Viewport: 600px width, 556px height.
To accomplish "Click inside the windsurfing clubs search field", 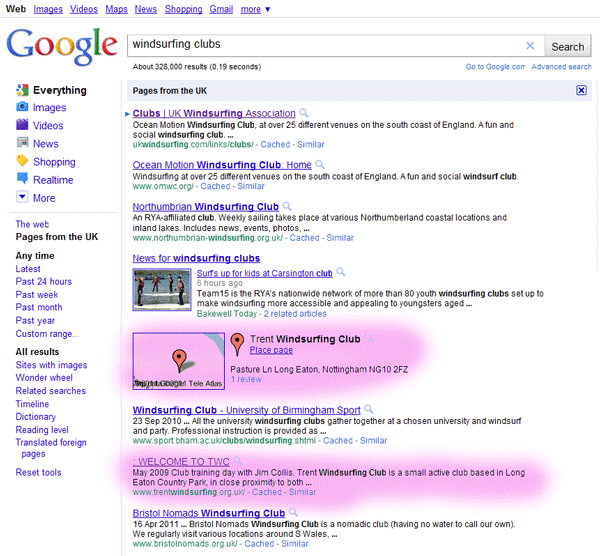I will [x=325, y=46].
